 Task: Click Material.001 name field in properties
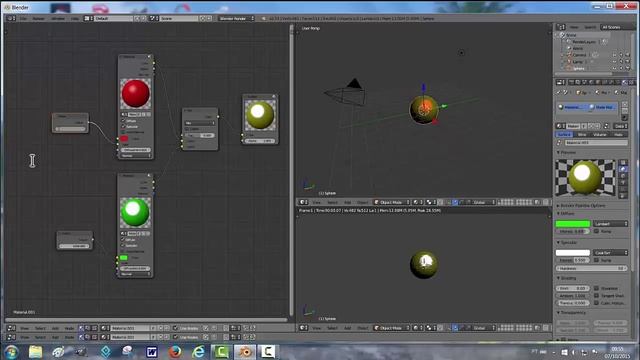point(596,142)
